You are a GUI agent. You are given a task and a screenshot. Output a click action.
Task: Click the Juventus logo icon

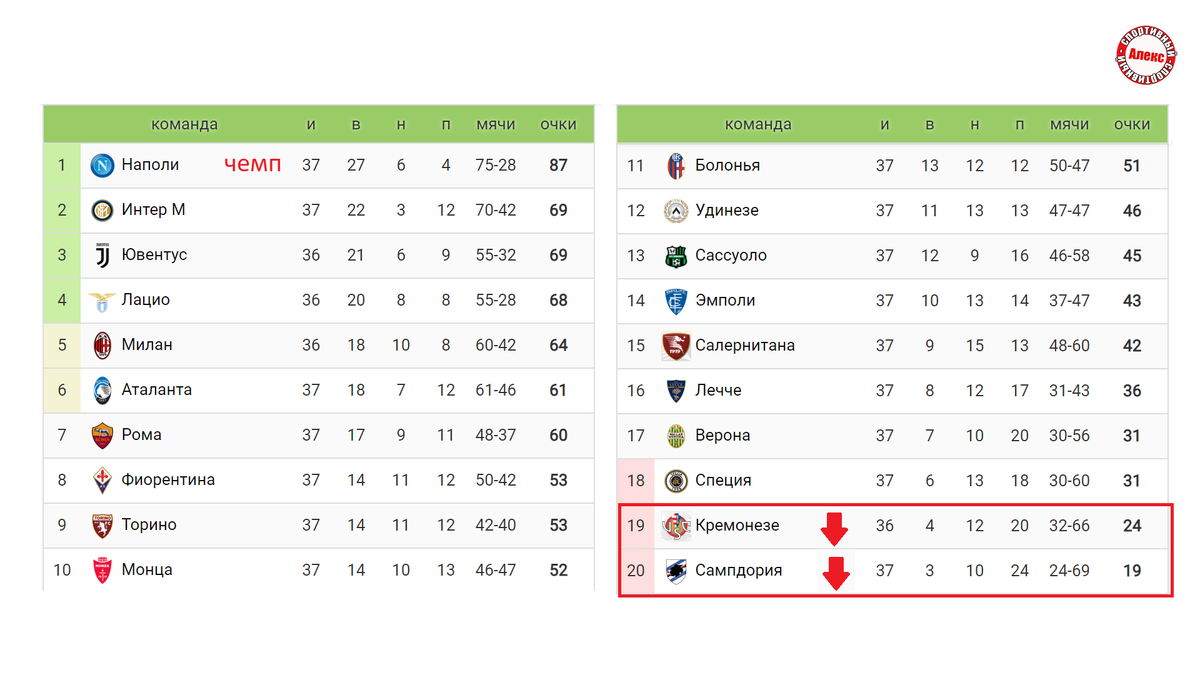pos(101,255)
